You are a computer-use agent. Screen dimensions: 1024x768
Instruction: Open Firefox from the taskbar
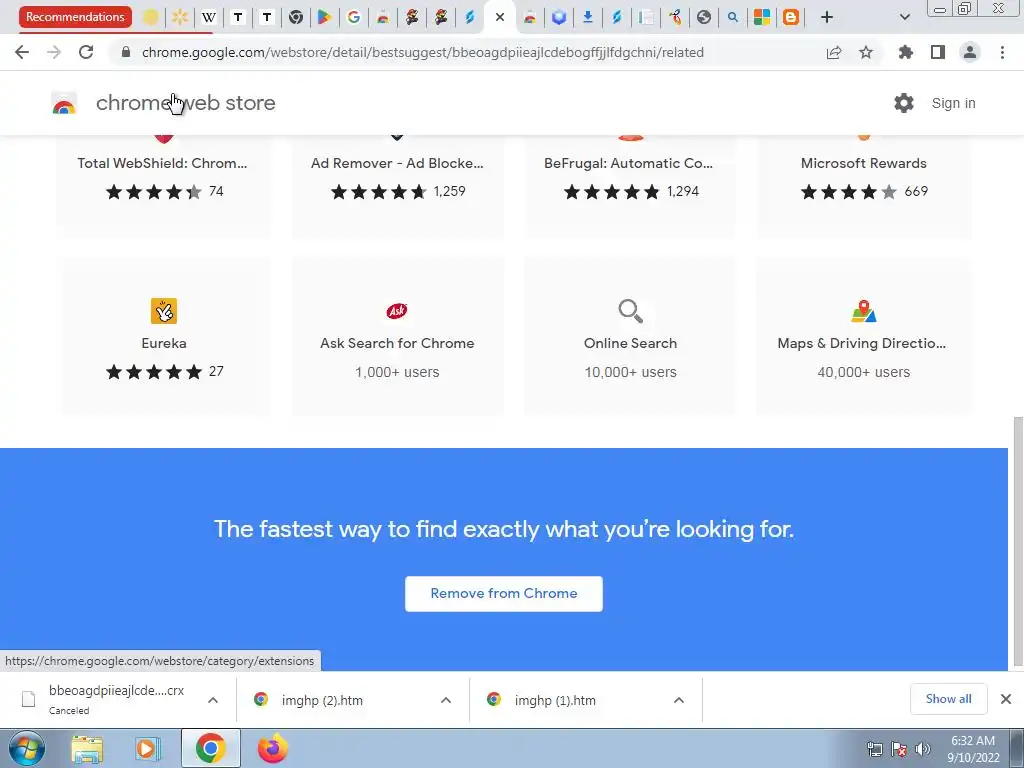[272, 749]
